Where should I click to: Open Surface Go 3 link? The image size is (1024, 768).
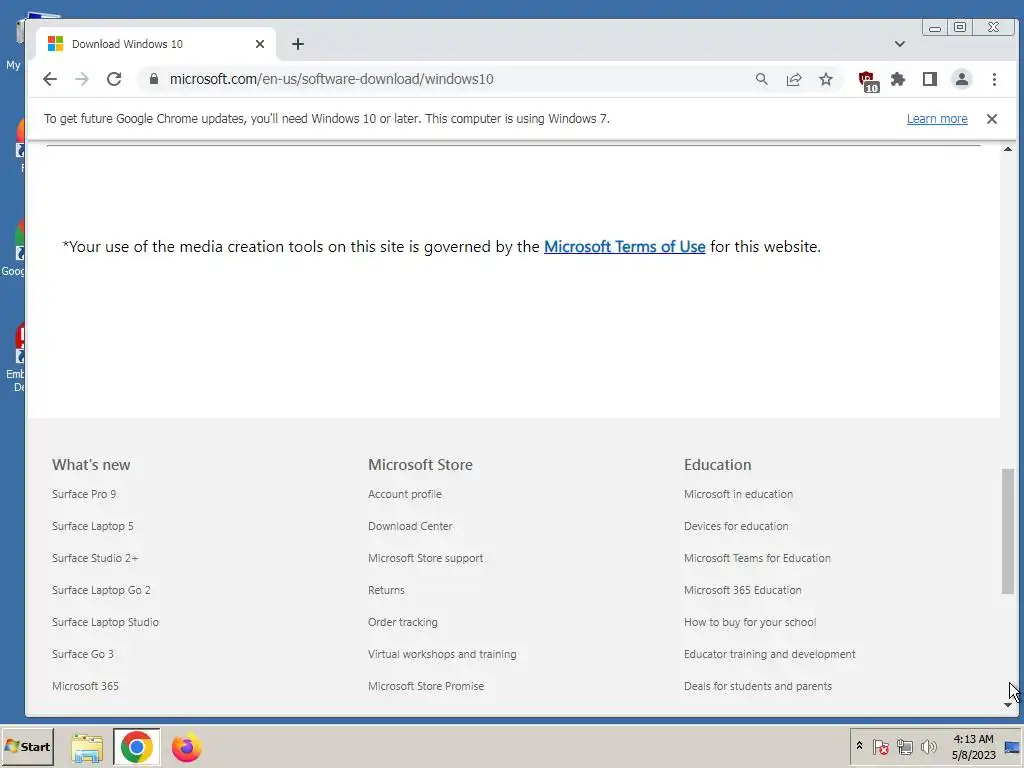point(82,654)
